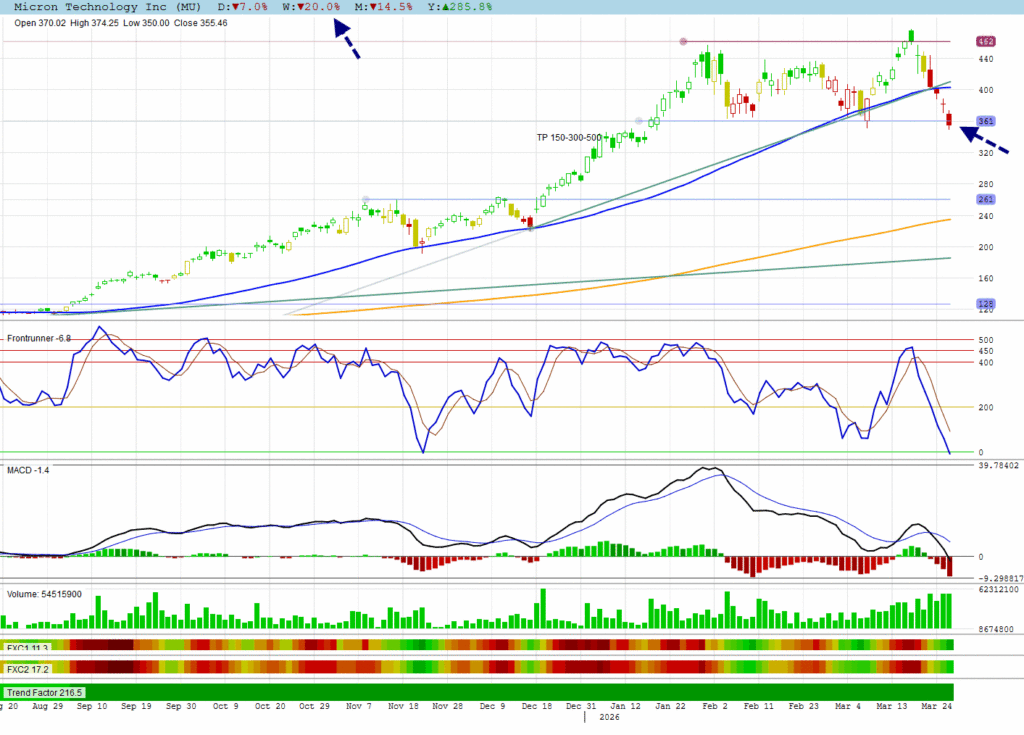The image size is (1024, 735).
Task: Select the circle handle on the 361 line
Action: (639, 121)
